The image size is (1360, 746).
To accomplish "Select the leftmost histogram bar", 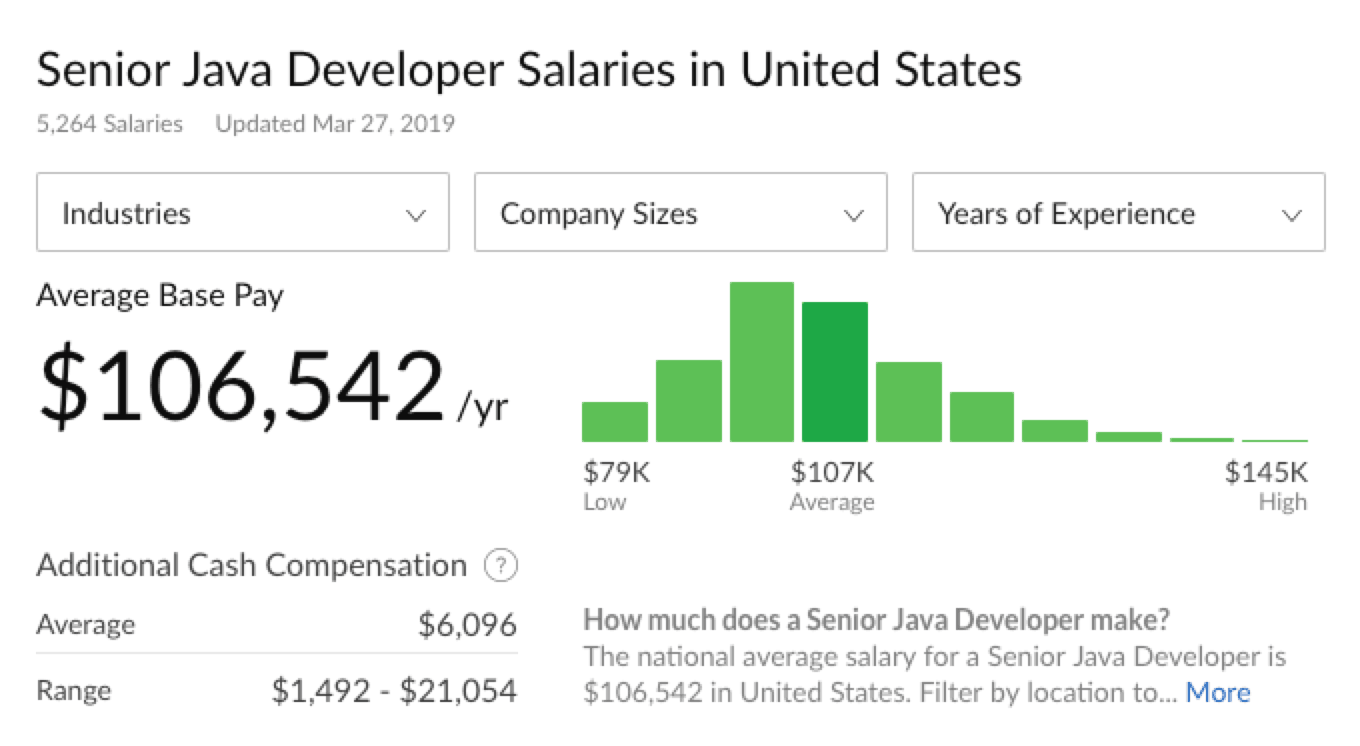I will pos(613,420).
